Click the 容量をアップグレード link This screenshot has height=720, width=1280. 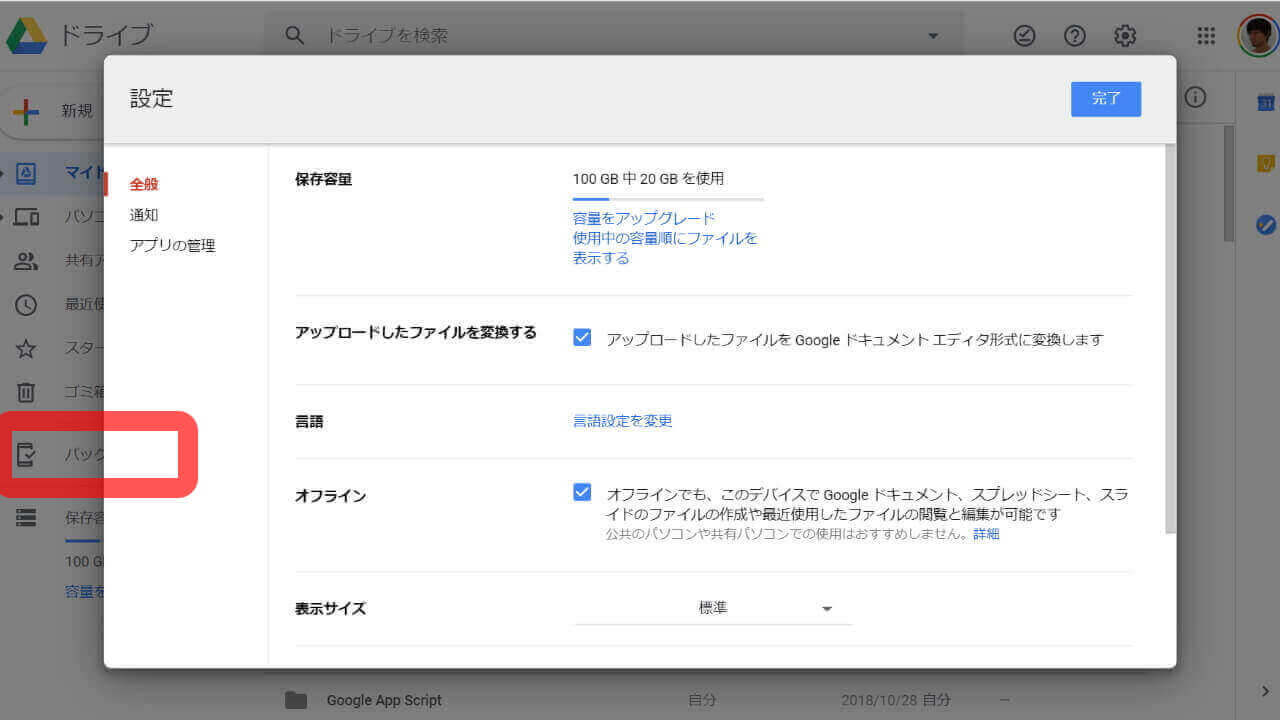click(x=644, y=218)
